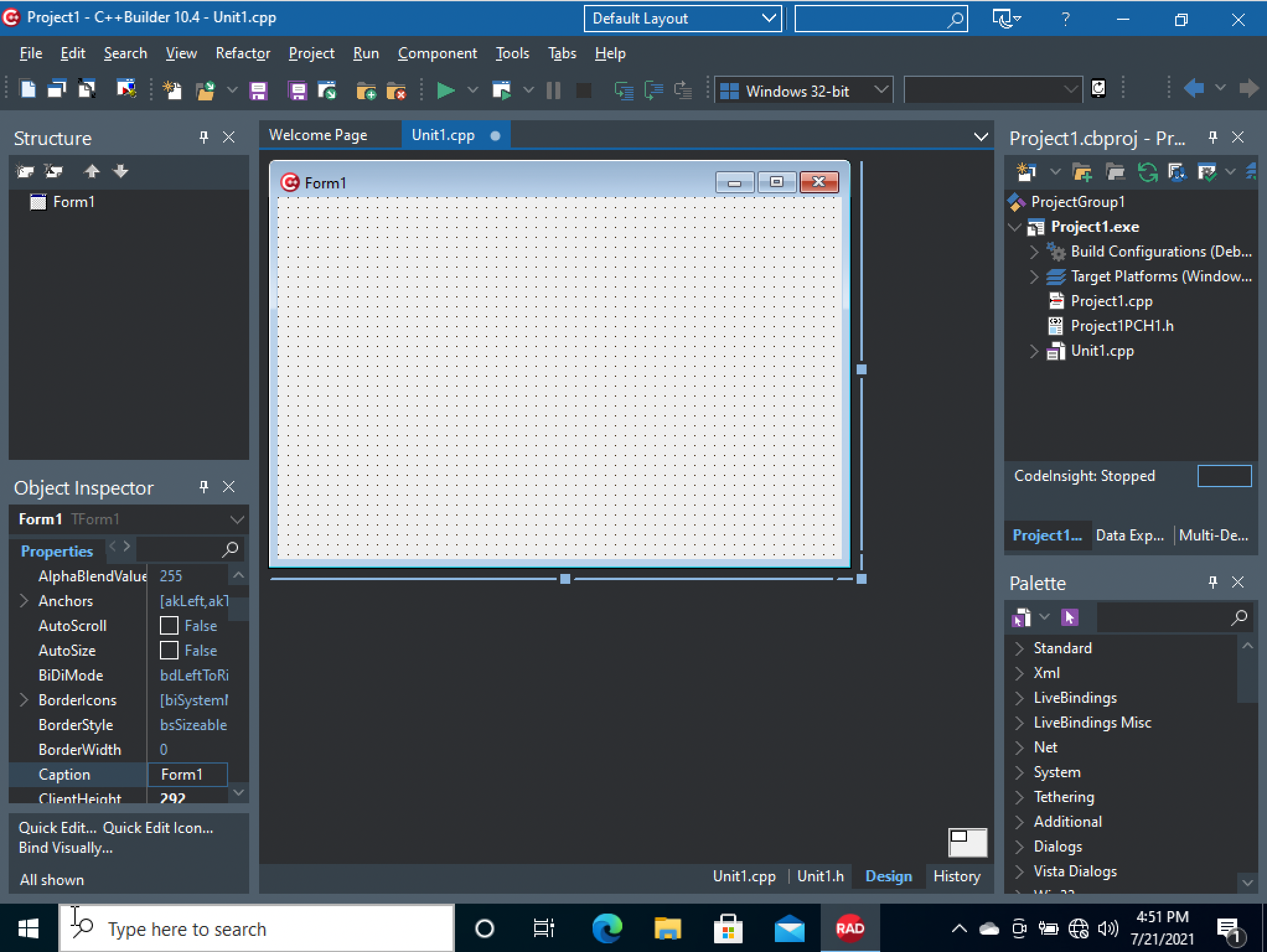Open the Form1 TForm1 component selector
The width and height of the screenshot is (1267, 952).
(x=129, y=519)
